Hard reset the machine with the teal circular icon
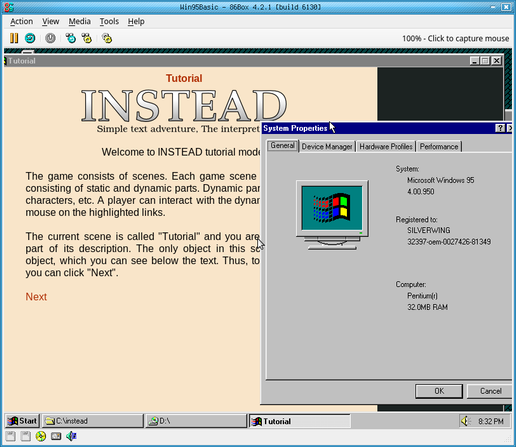This screenshot has width=516, height=447. (x=30, y=38)
